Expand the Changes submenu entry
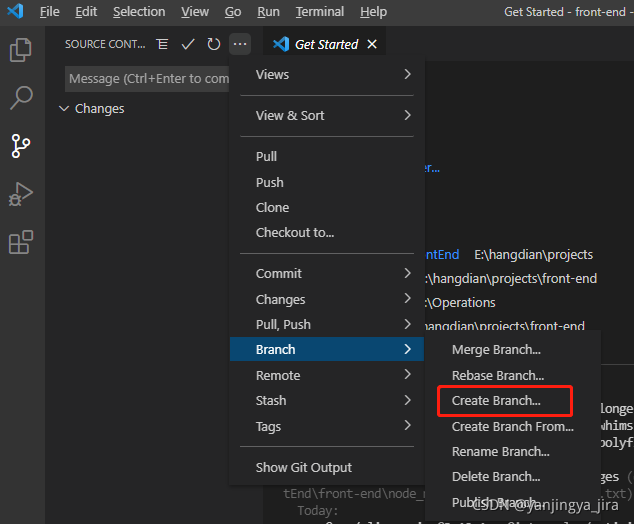This screenshot has width=634, height=524. (327, 299)
